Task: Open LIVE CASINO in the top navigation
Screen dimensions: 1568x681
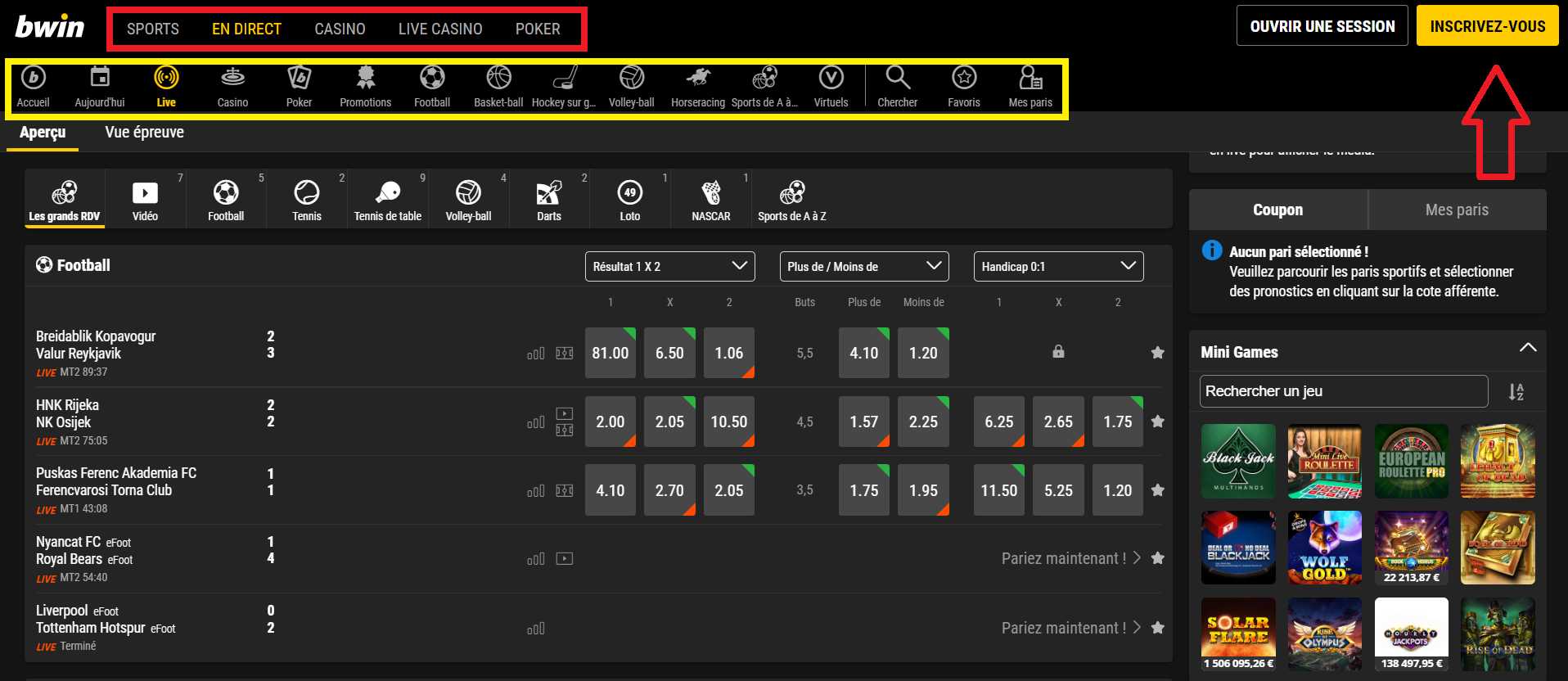Action: [x=440, y=29]
